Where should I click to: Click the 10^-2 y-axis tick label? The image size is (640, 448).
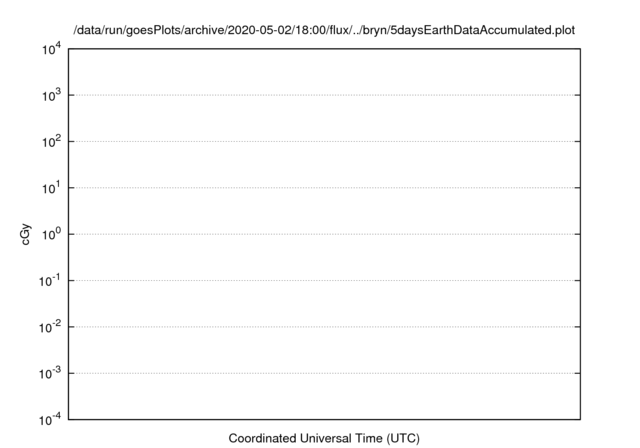50,327
